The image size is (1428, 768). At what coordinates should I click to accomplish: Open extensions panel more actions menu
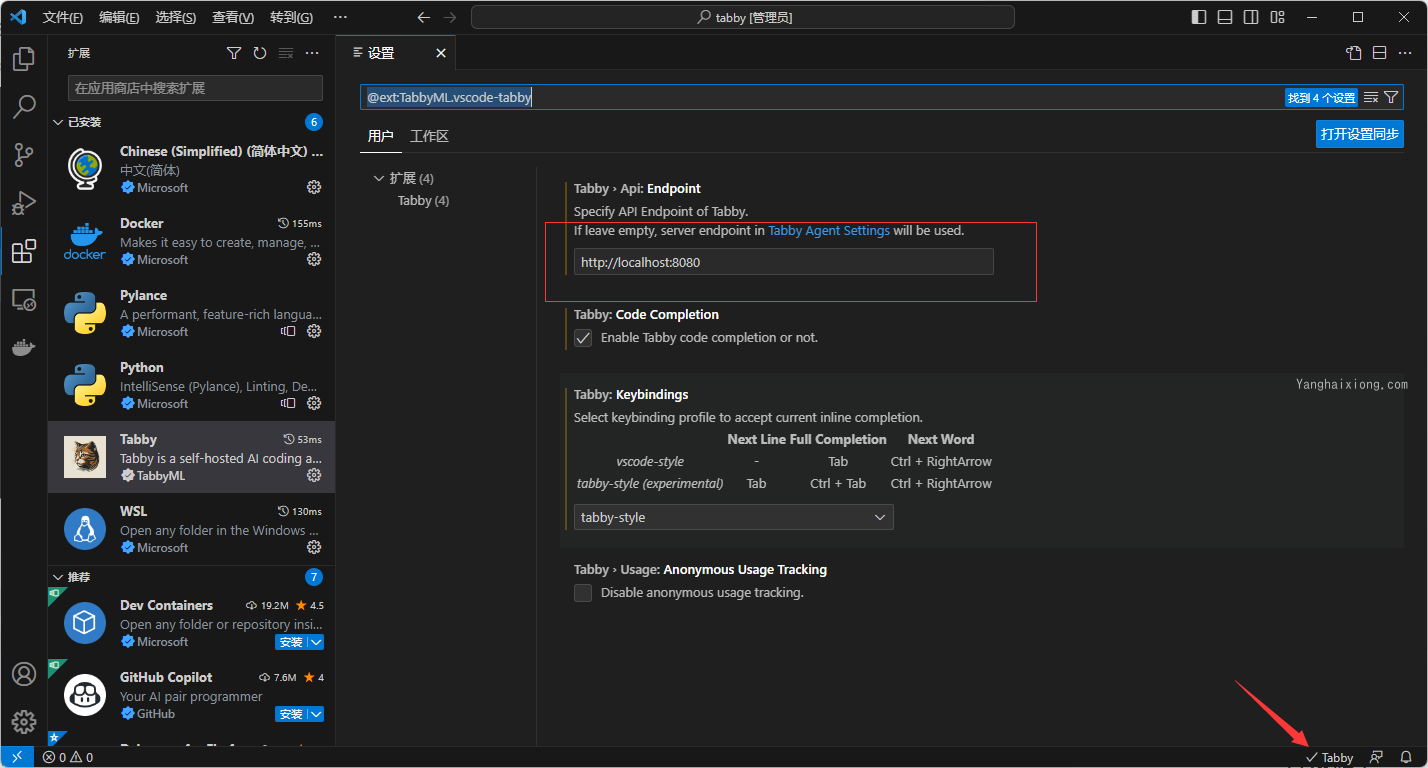coord(312,53)
